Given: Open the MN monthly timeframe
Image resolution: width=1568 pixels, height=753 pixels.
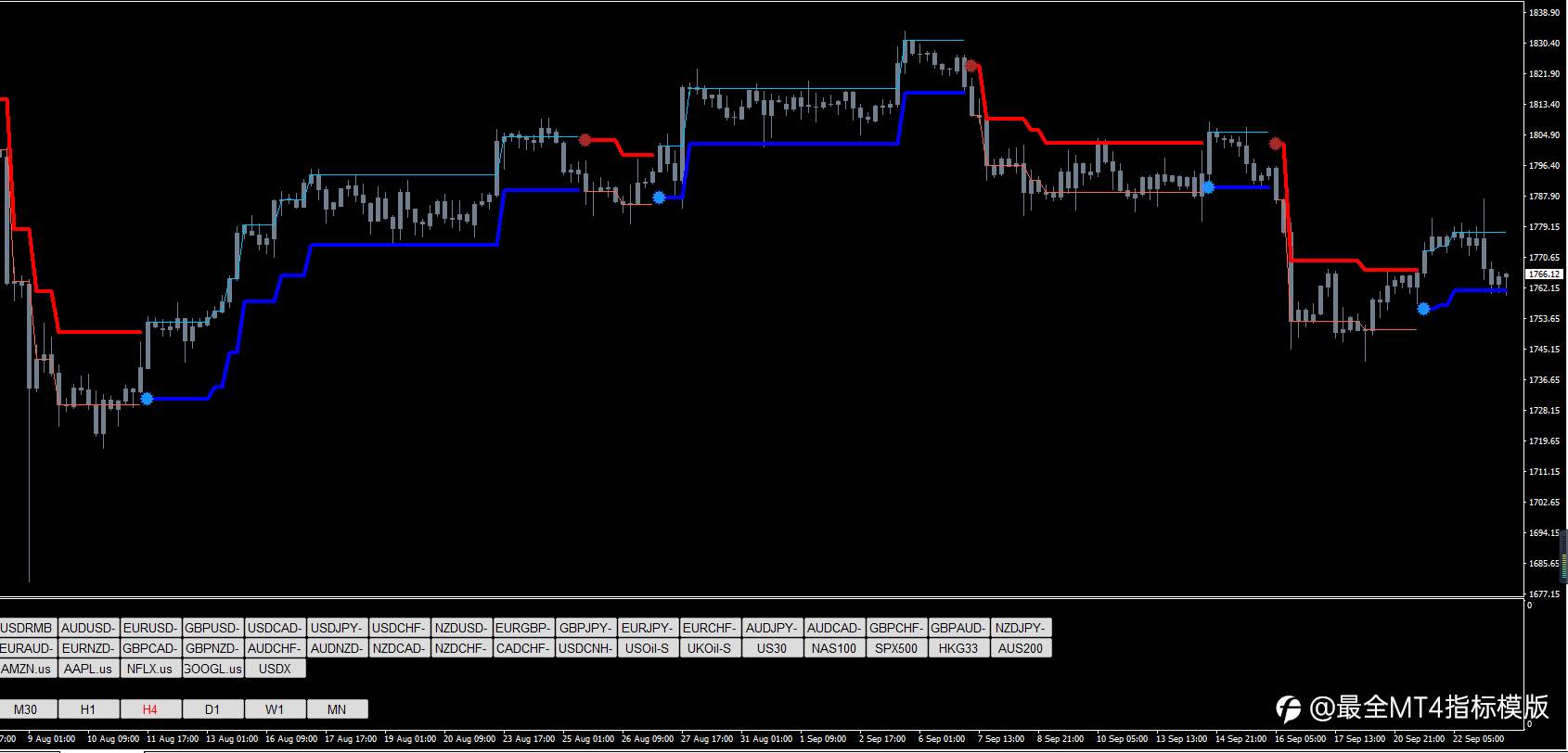Looking at the screenshot, I should pyautogui.click(x=337, y=709).
